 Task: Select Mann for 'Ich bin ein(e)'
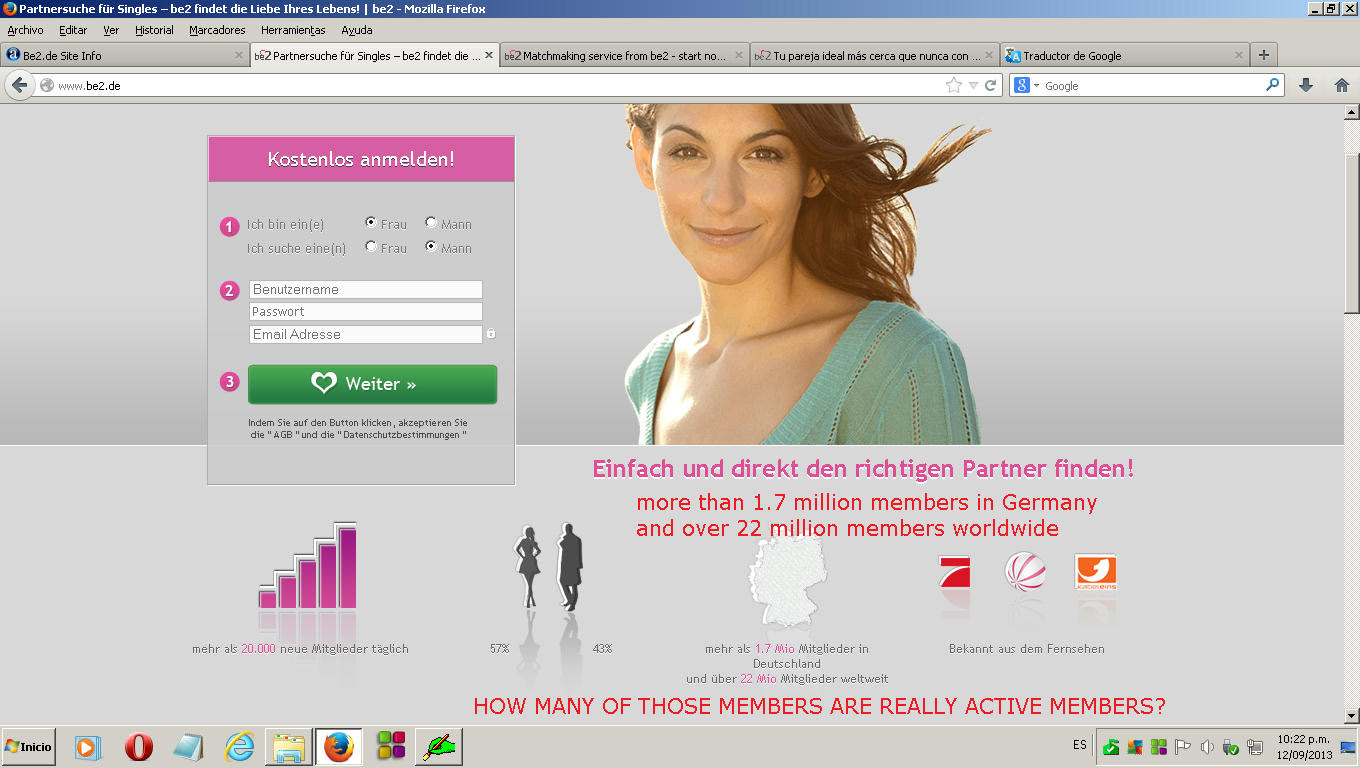pyautogui.click(x=431, y=223)
